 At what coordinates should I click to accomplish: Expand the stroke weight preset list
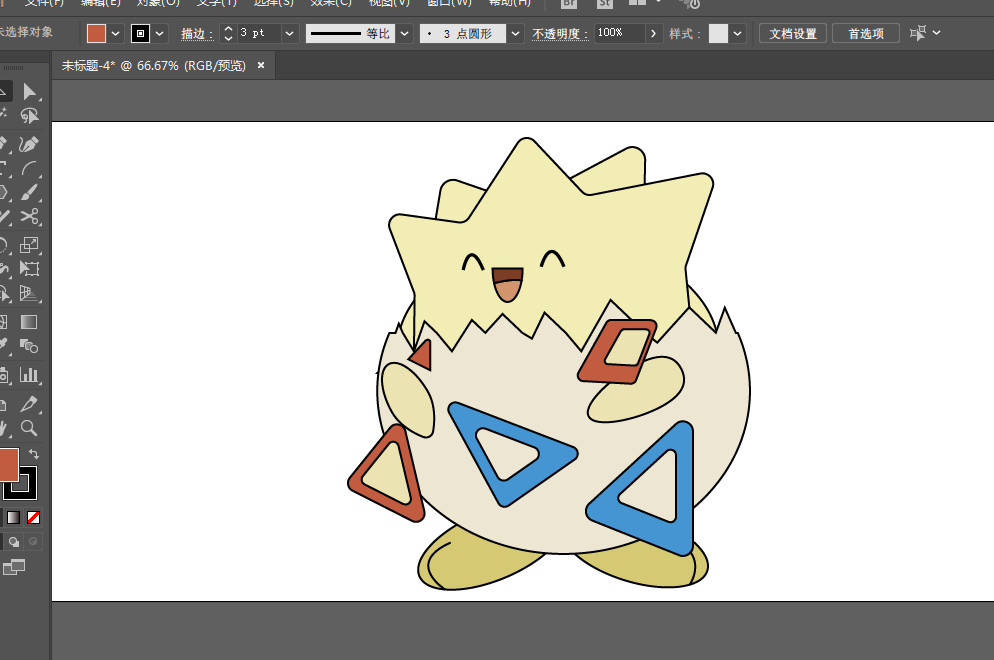(290, 34)
